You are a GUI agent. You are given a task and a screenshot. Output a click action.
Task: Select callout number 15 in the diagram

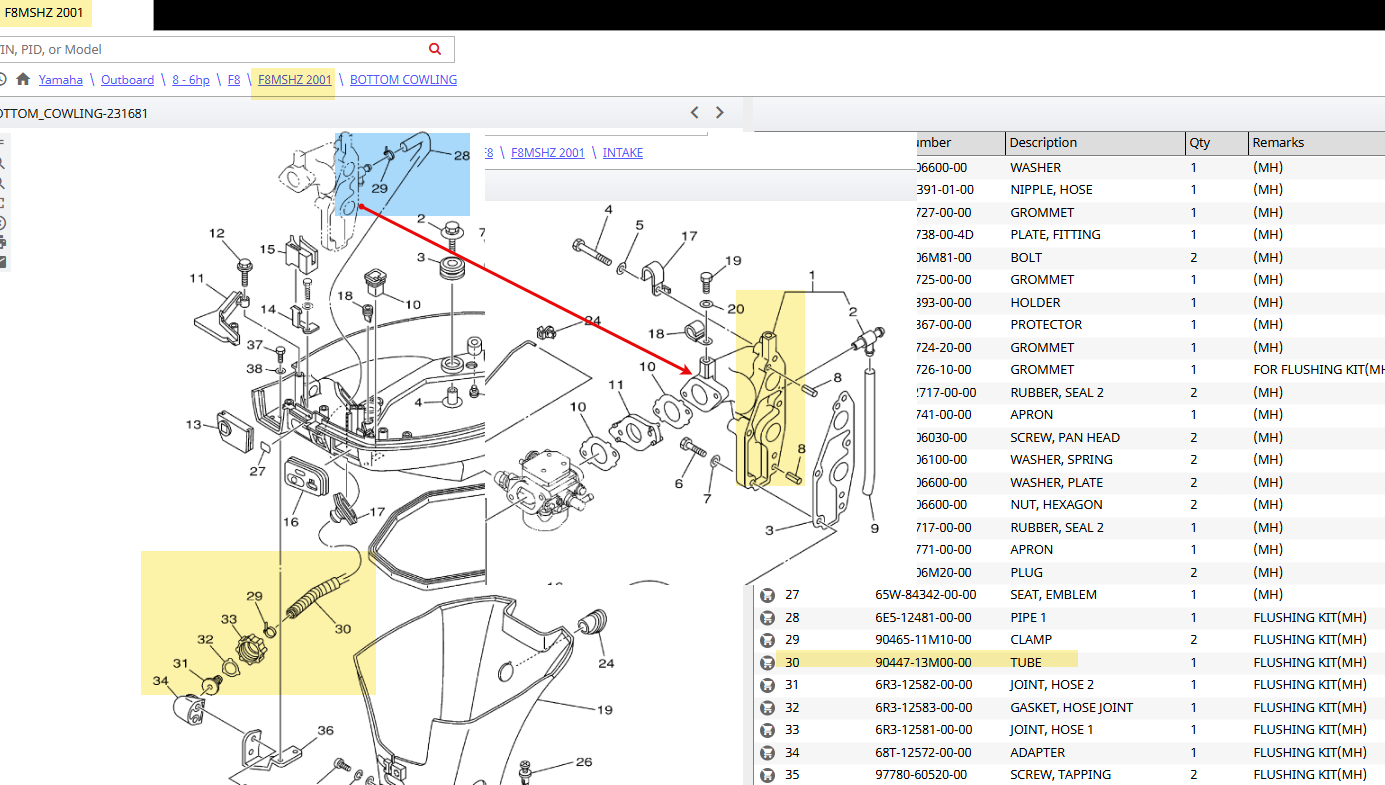click(267, 249)
